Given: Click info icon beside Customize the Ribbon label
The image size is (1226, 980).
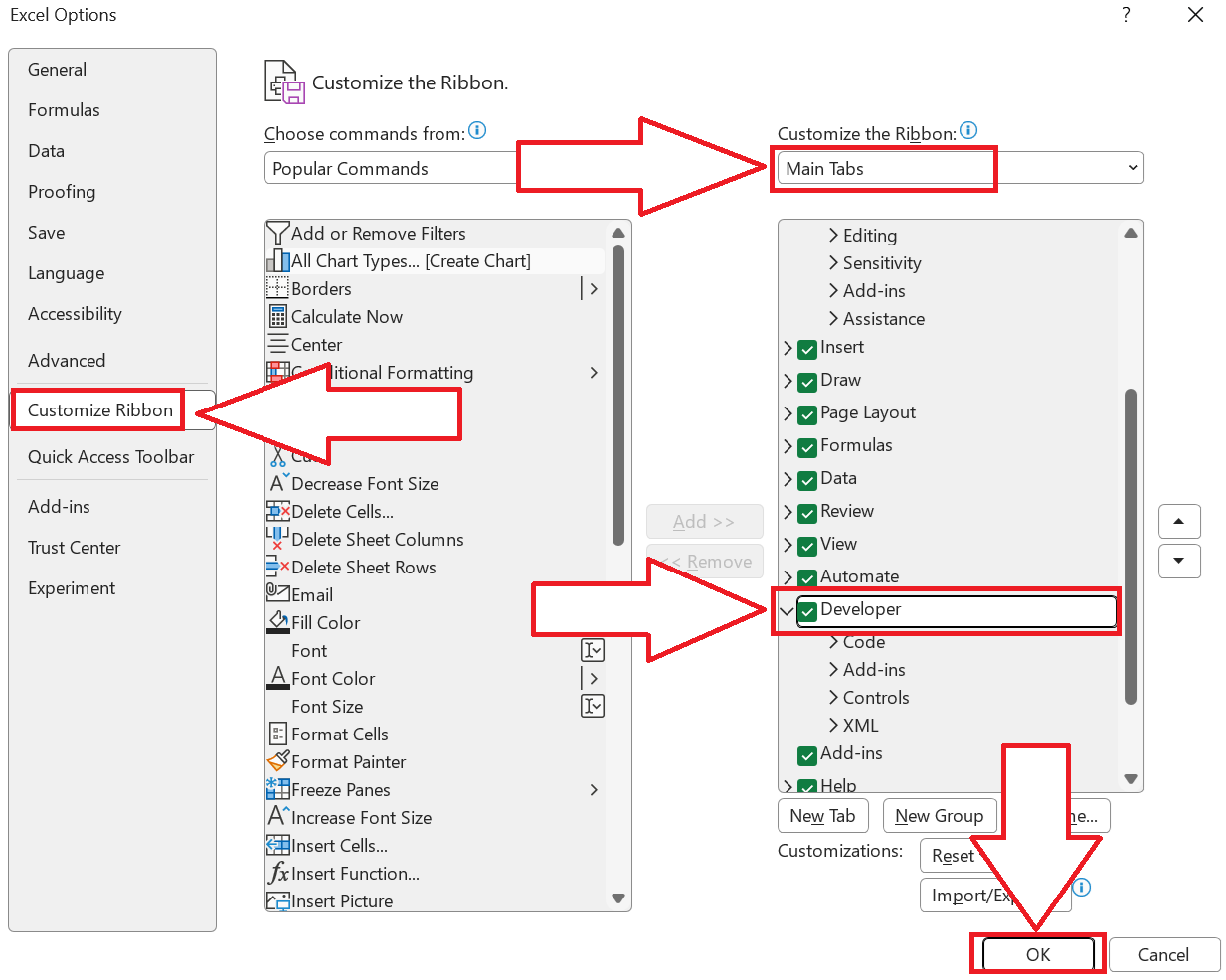Looking at the screenshot, I should 968,130.
